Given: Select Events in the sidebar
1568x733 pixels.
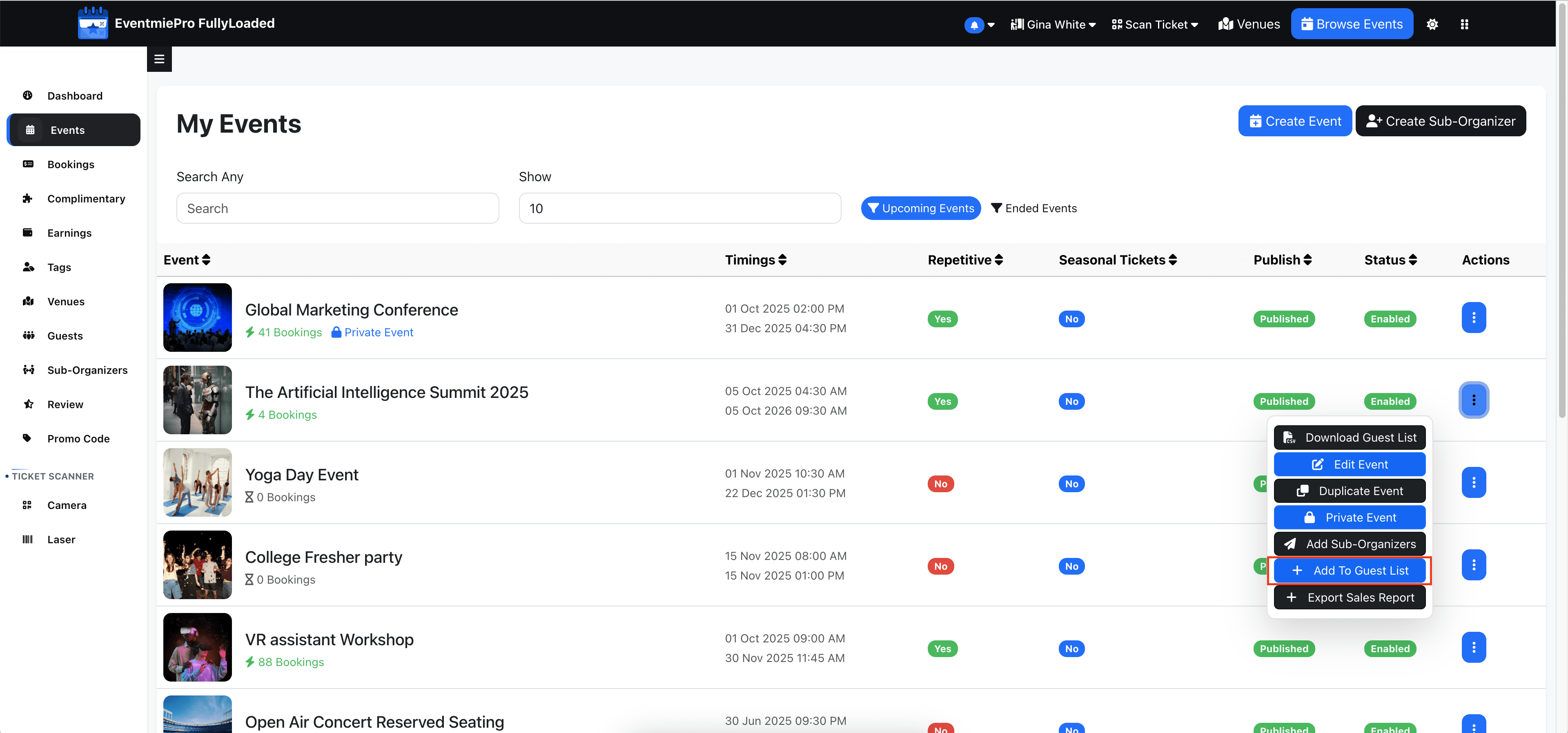Looking at the screenshot, I should 73,129.
